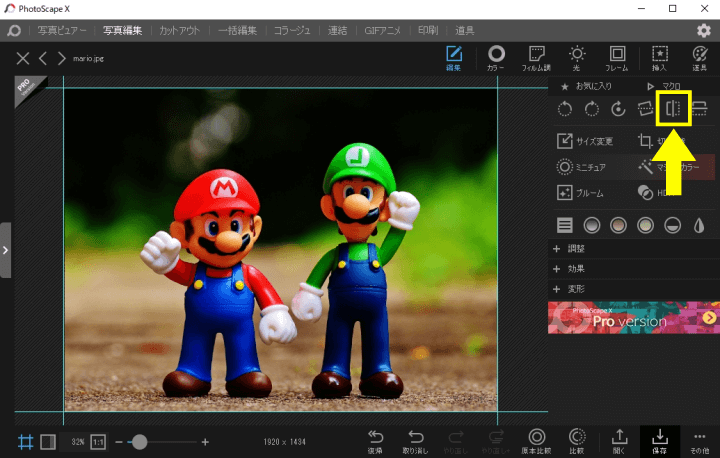The height and width of the screenshot is (458, 720).
Task: Click the zoom slider handle
Action: [x=139, y=442]
